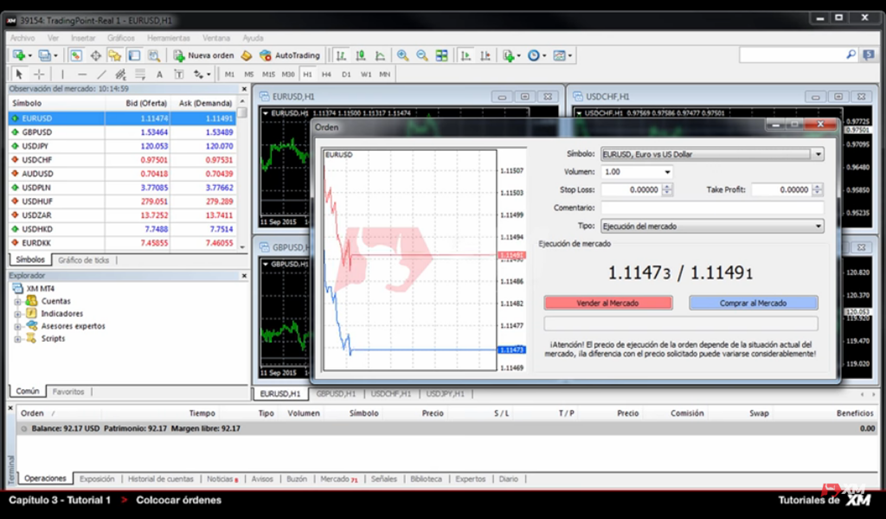Select the trendline drawing tool
Image resolution: width=886 pixels, height=519 pixels.
coord(101,74)
